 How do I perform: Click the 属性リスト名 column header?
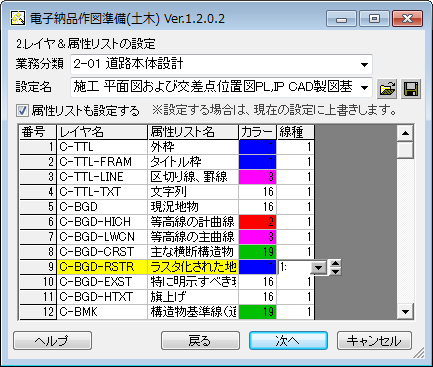click(193, 132)
